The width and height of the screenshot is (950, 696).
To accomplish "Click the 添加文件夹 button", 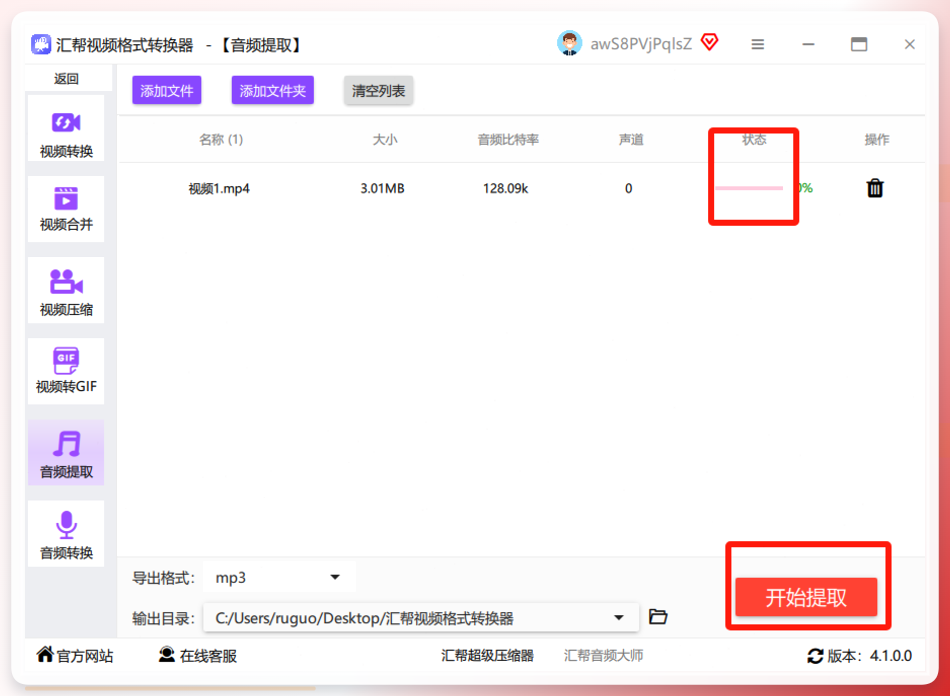I will pyautogui.click(x=273, y=91).
